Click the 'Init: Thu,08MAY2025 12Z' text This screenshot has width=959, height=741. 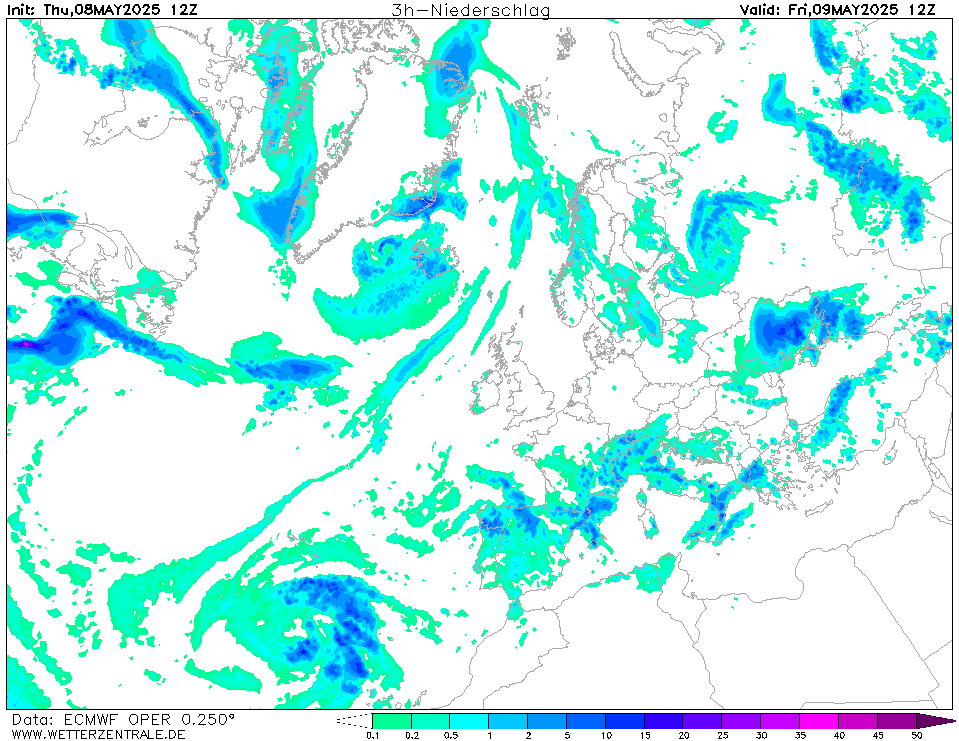coord(103,9)
